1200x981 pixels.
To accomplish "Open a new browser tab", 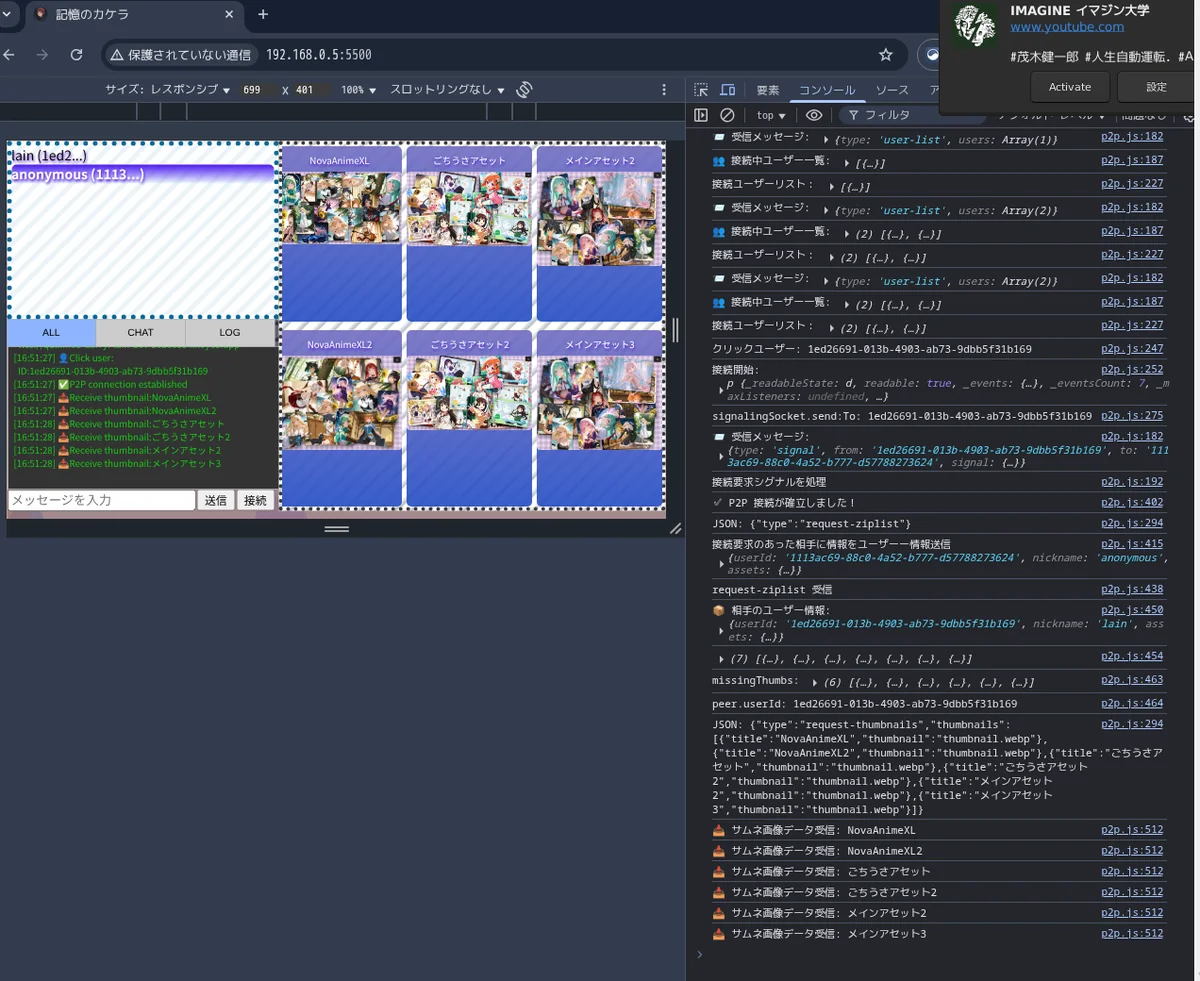I will tap(263, 15).
